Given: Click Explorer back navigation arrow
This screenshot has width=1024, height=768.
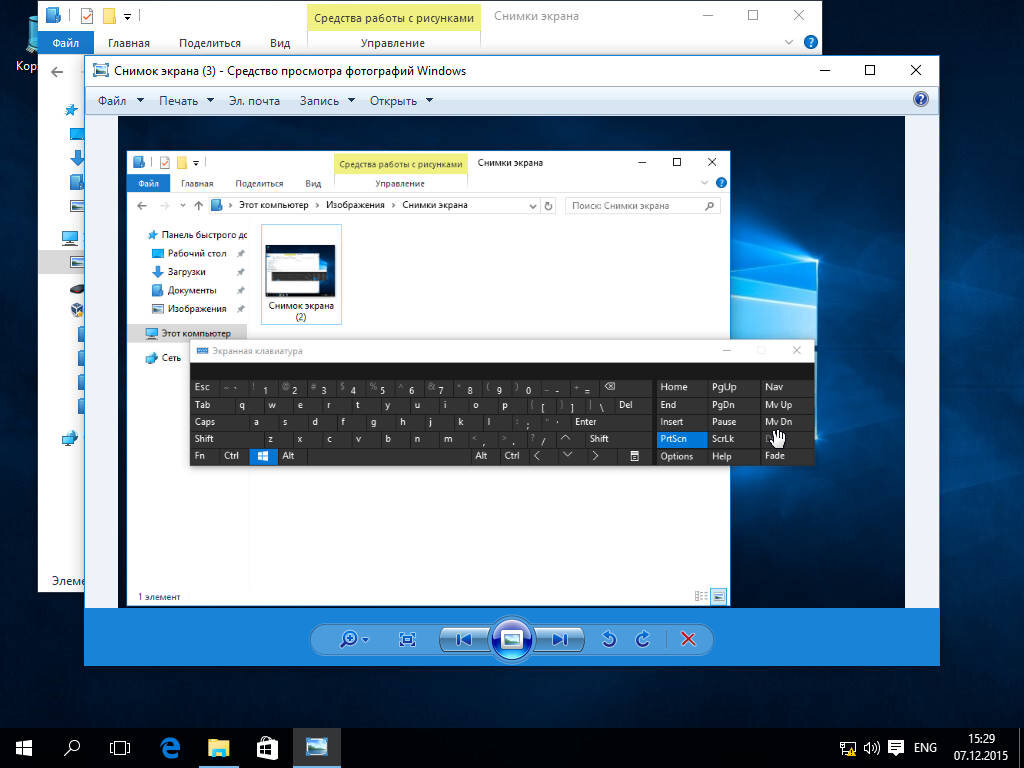Looking at the screenshot, I should [57, 72].
